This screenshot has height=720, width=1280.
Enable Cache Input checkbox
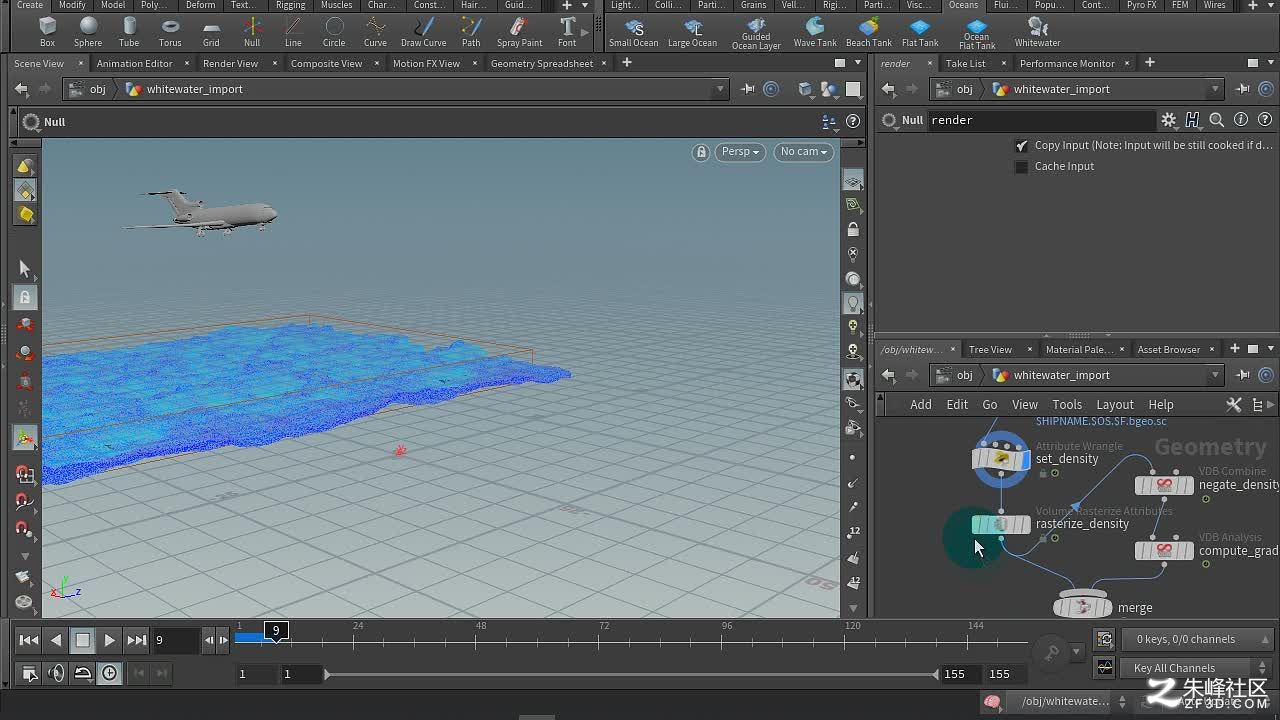[1021, 166]
